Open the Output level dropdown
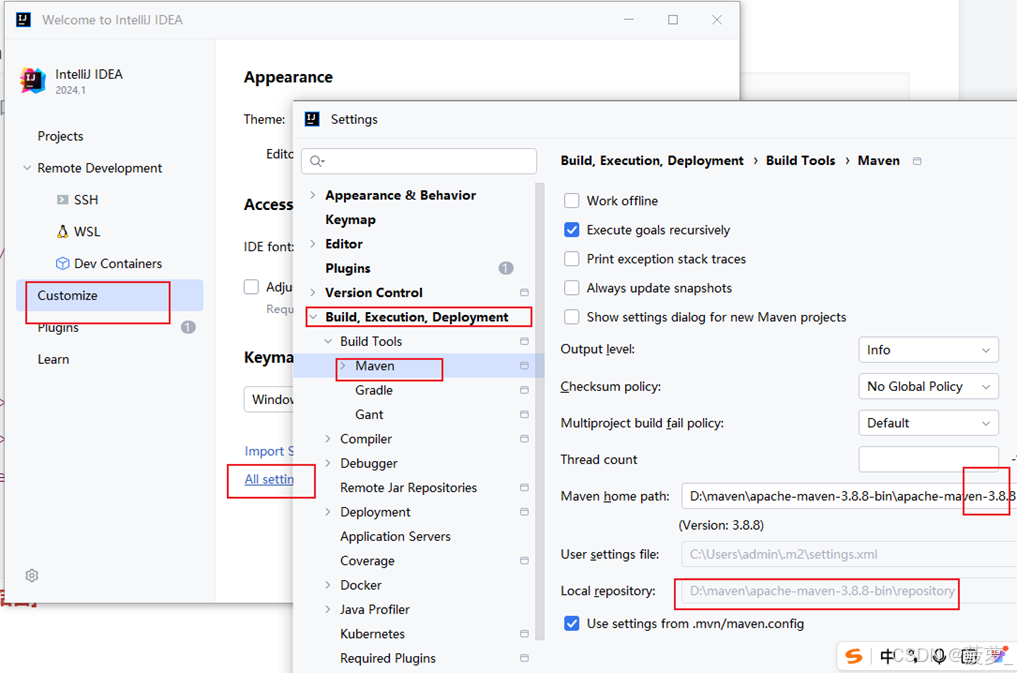This screenshot has width=1017, height=673. click(928, 350)
